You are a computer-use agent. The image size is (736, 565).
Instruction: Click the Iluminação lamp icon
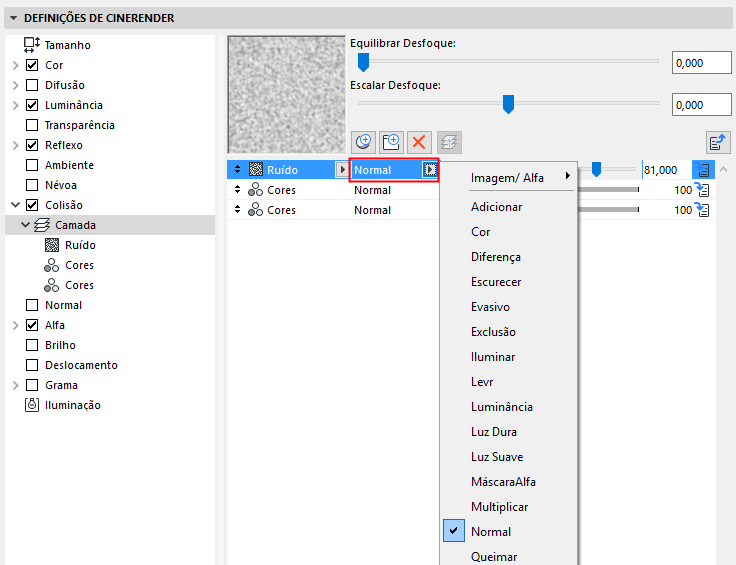32,405
